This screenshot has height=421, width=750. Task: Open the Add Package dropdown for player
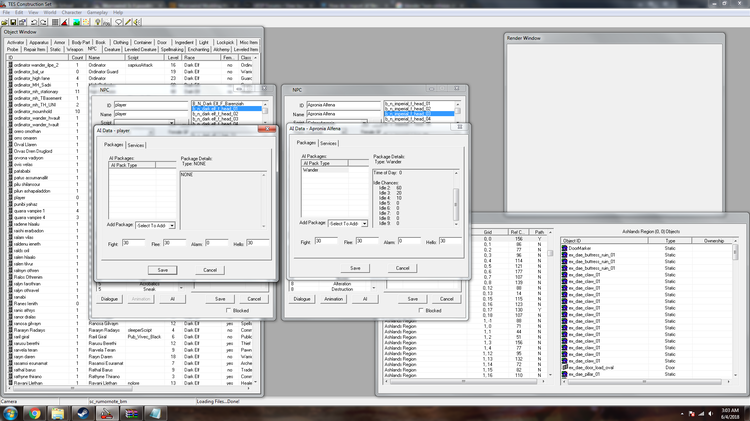(155, 225)
